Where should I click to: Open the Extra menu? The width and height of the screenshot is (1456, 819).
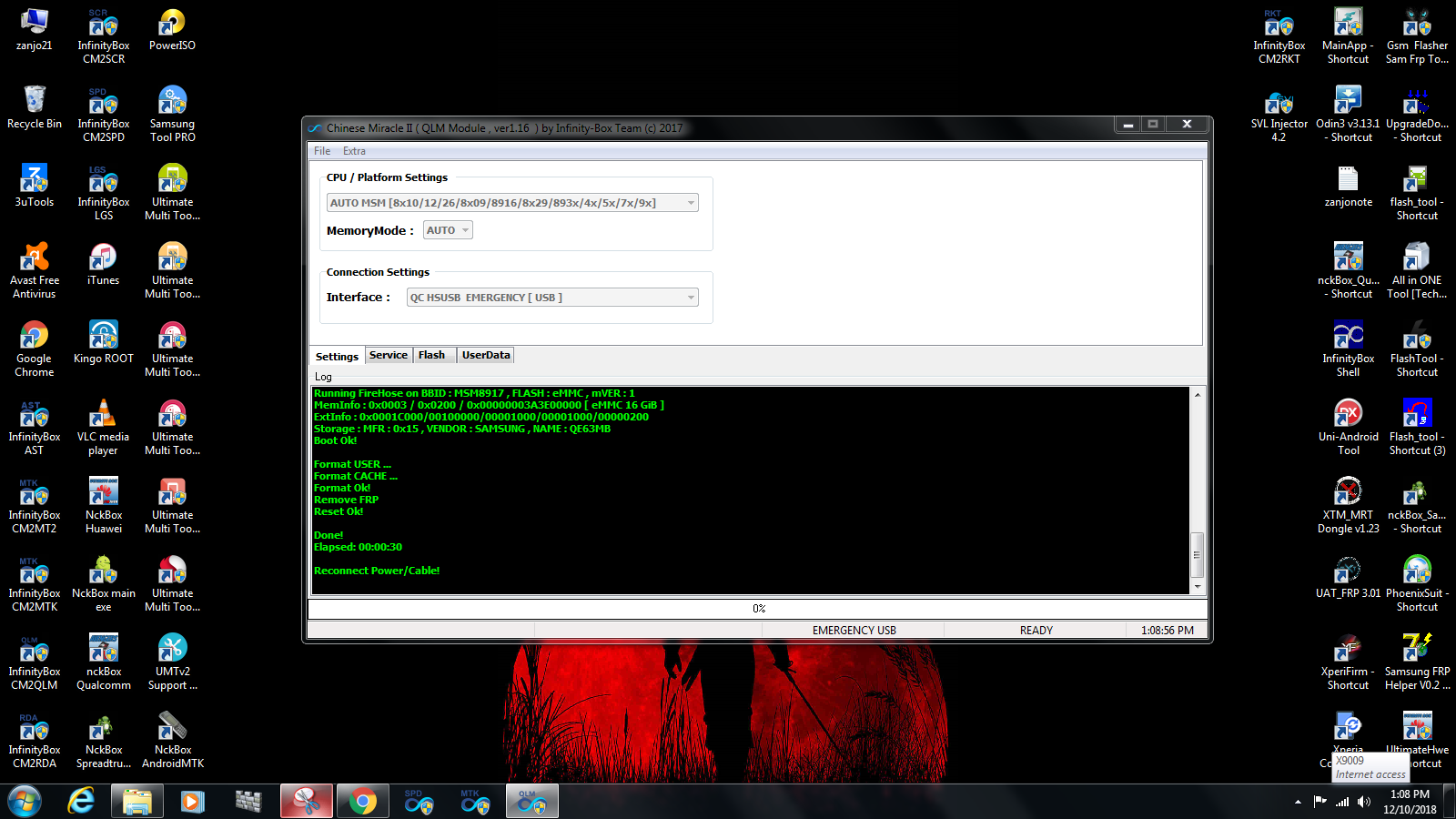(354, 151)
